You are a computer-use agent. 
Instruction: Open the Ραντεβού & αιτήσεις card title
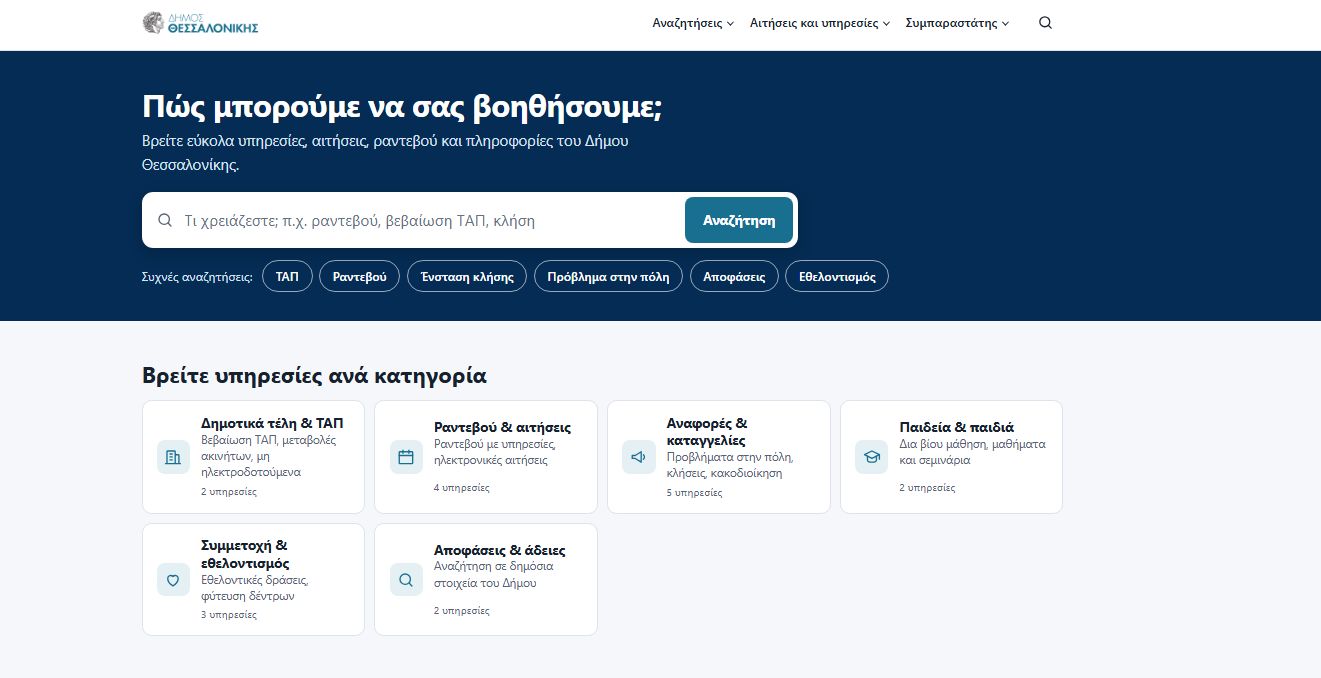502,427
